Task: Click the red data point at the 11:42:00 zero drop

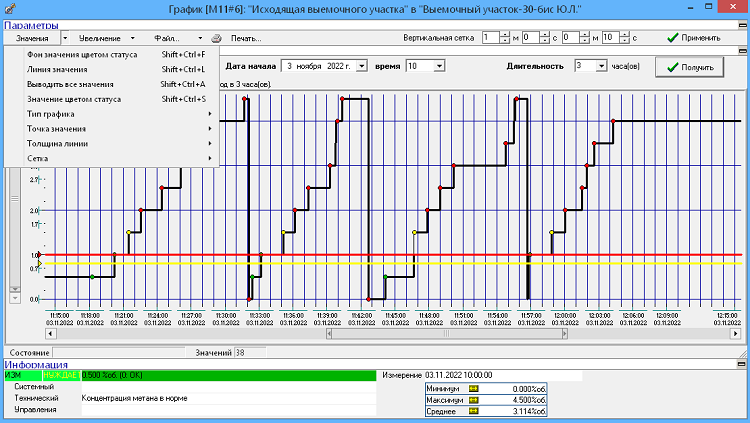Action: tap(368, 299)
